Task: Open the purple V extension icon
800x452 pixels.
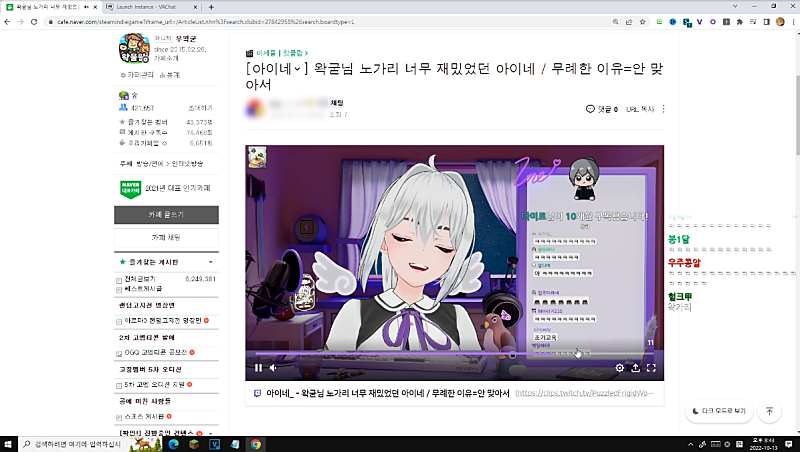Action: [699, 22]
